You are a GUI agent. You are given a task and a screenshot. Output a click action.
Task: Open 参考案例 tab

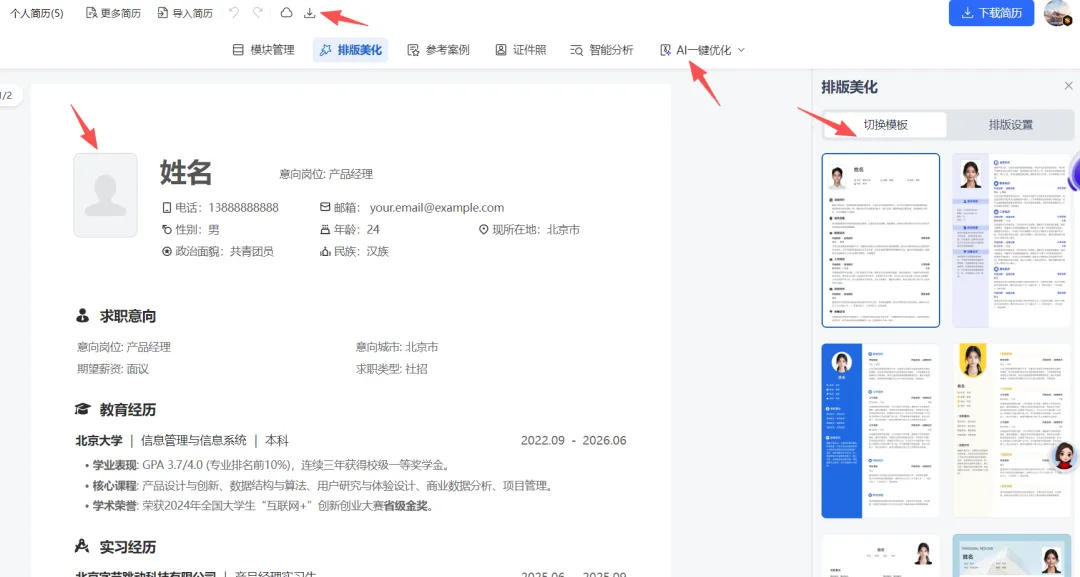tap(439, 50)
